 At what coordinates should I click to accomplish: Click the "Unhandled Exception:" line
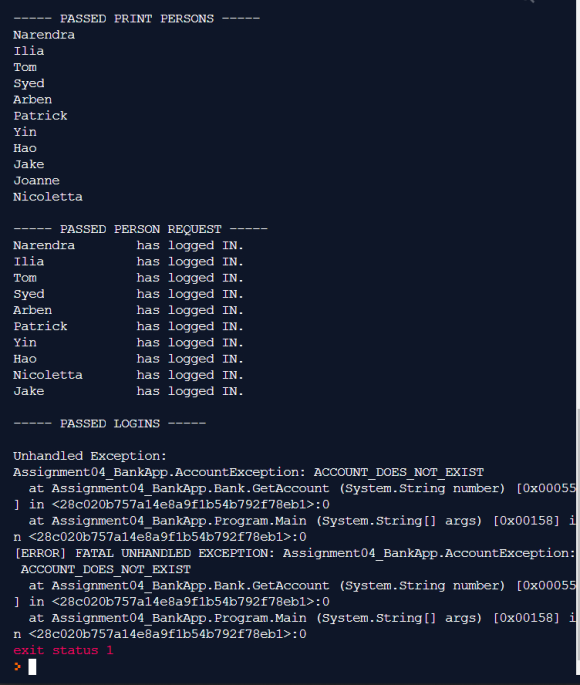[90, 456]
